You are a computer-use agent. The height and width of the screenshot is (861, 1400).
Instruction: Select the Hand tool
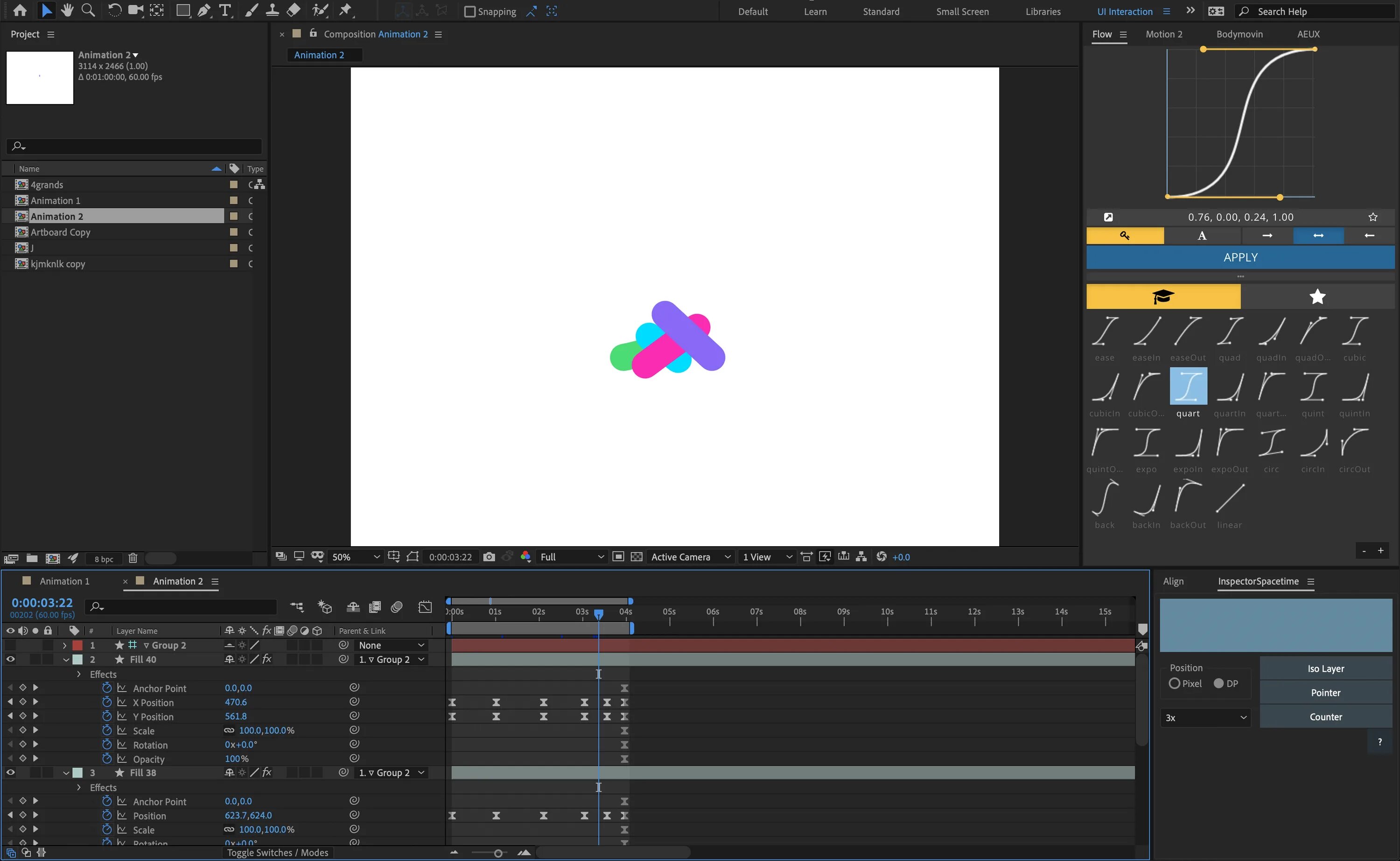point(67,10)
